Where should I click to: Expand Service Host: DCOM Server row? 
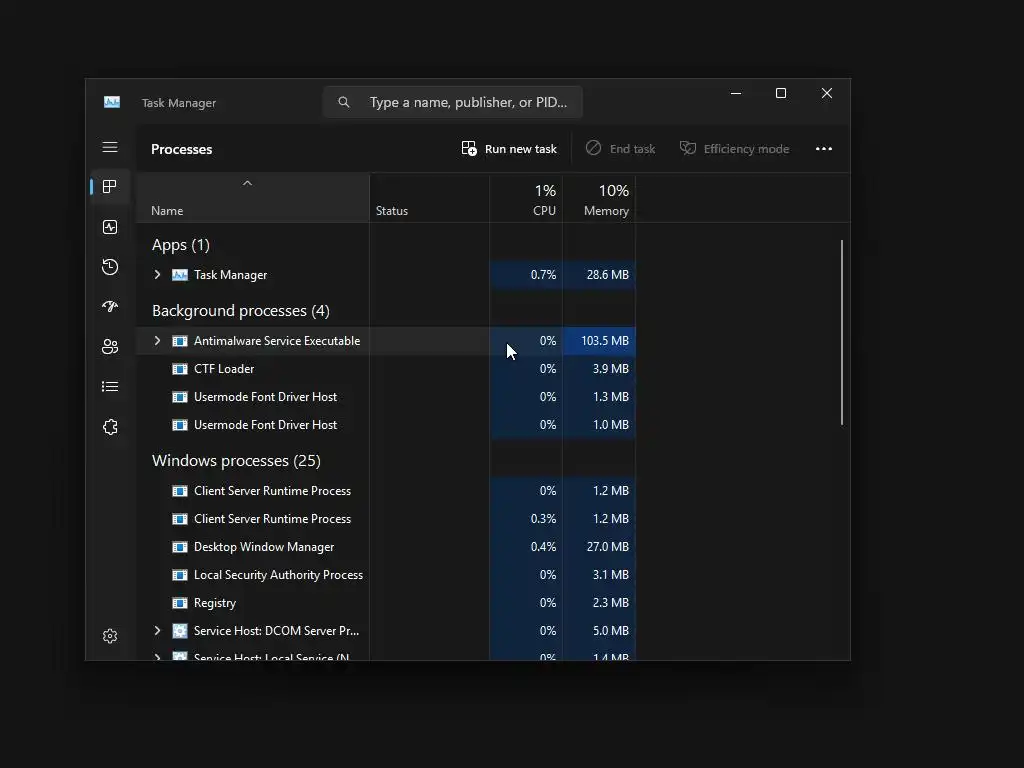(157, 631)
